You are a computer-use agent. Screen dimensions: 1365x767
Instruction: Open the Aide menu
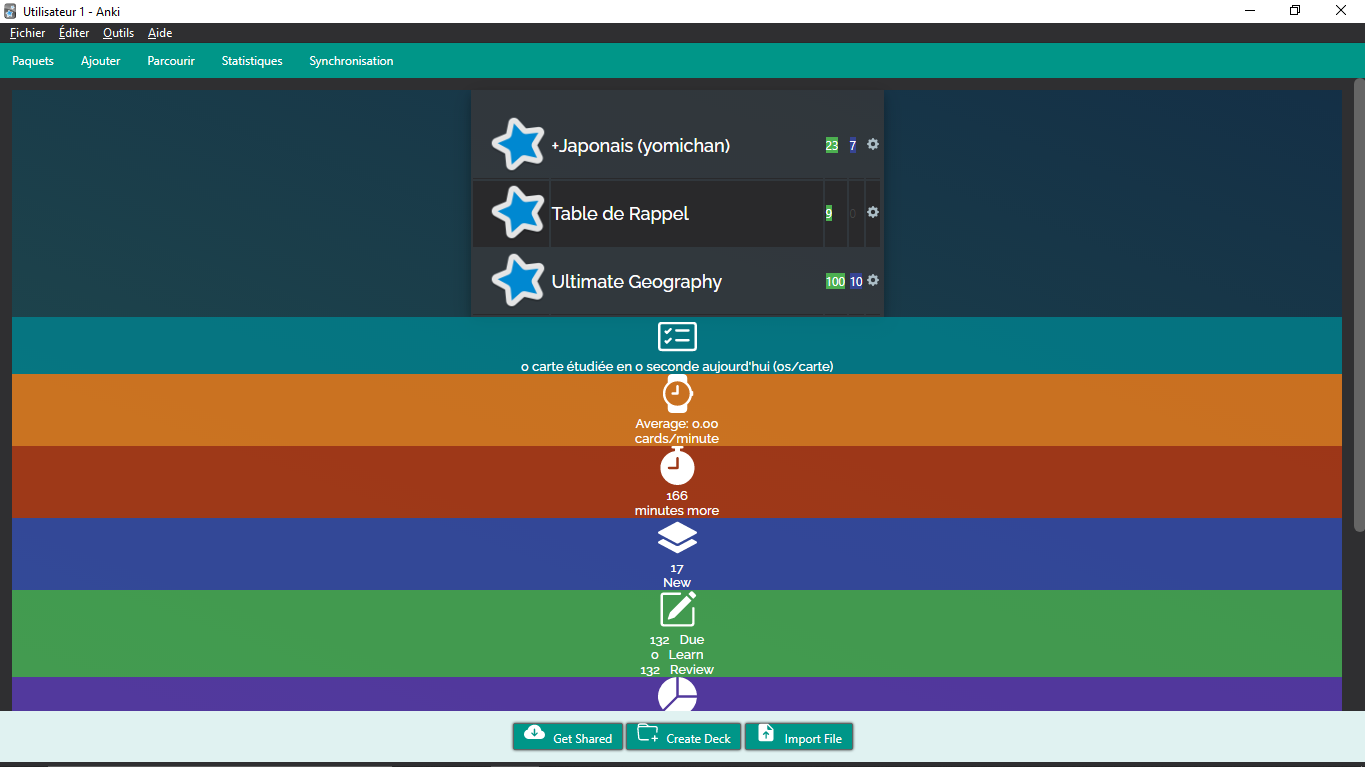(160, 33)
